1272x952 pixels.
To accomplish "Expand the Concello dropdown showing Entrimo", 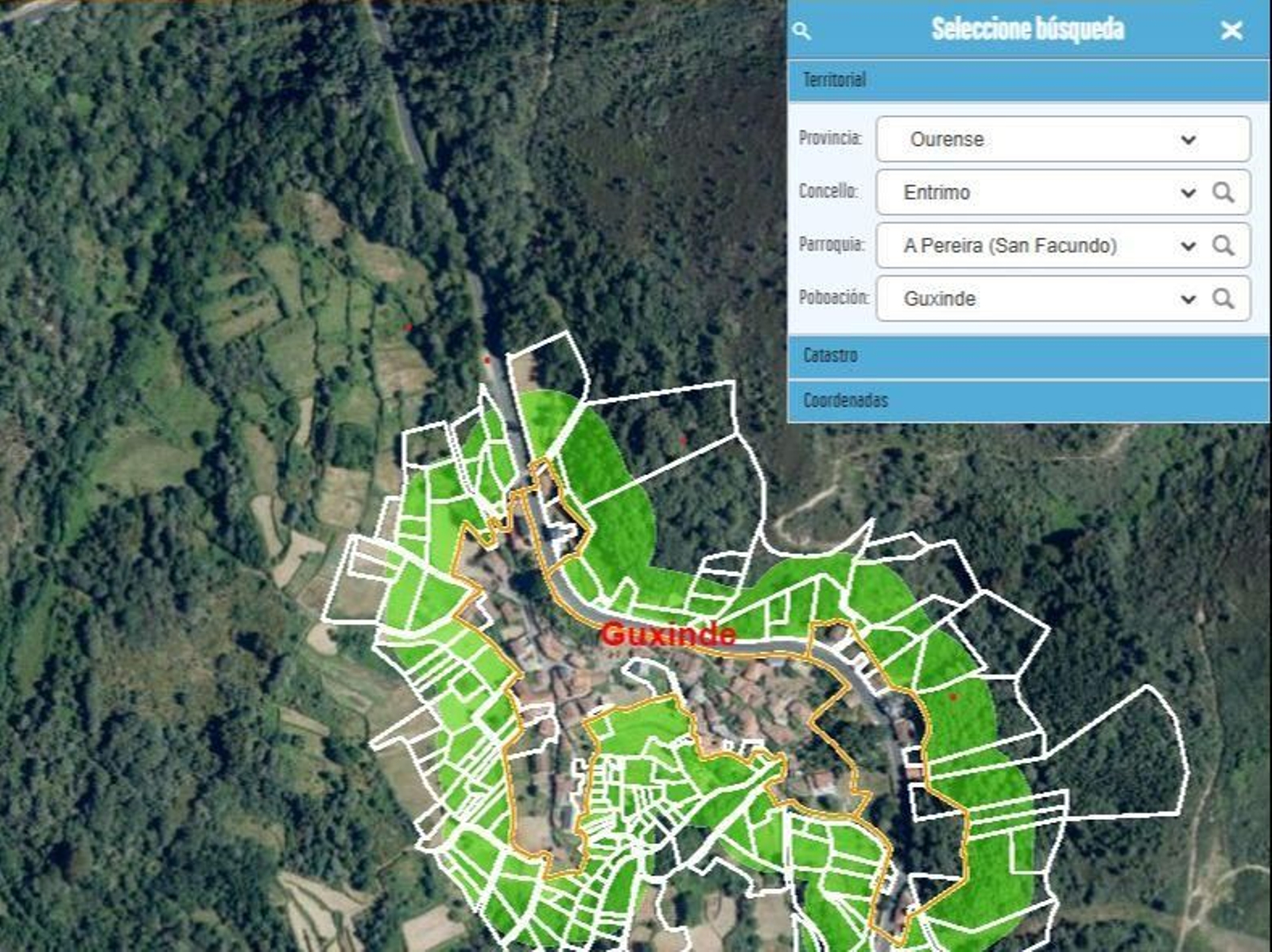I will click(1188, 192).
